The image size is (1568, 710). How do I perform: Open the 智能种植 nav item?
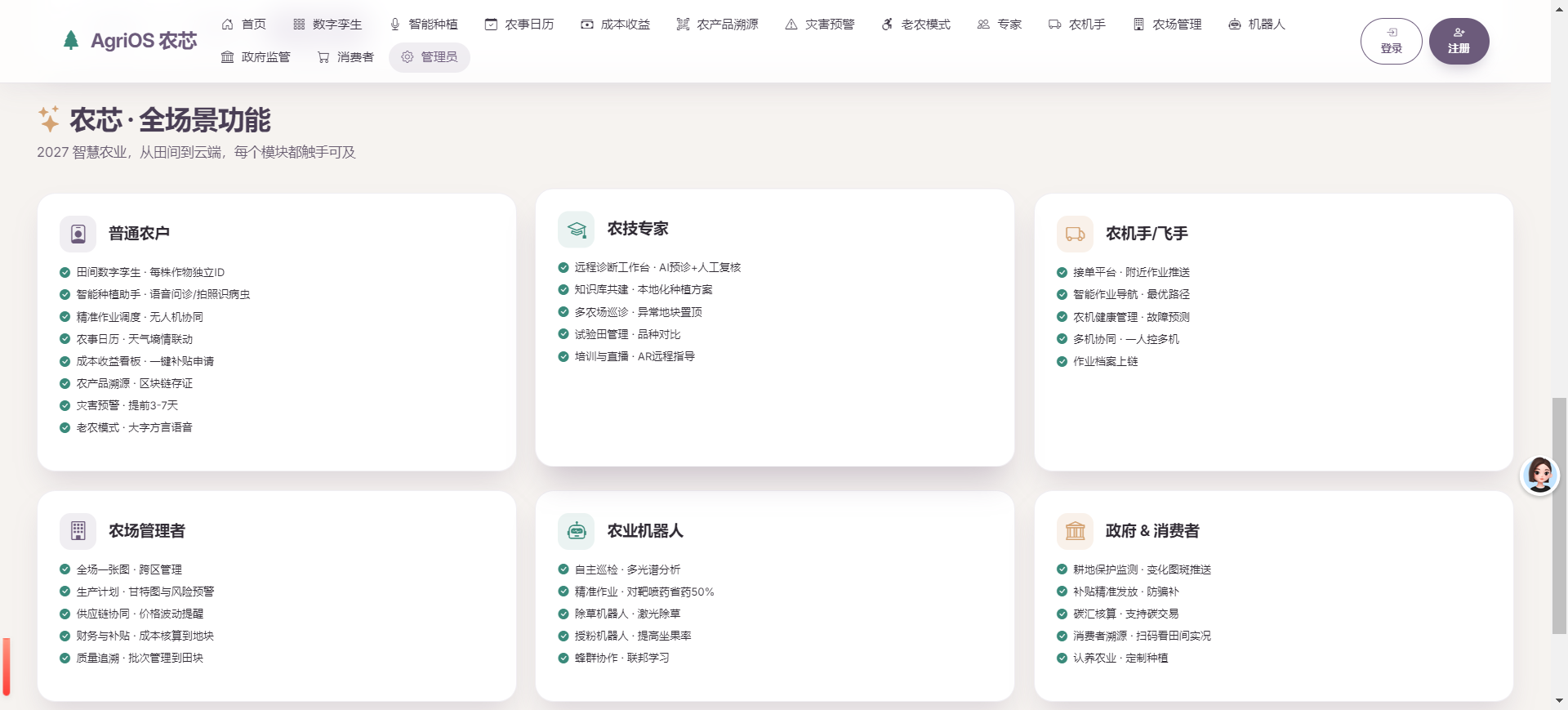(x=423, y=25)
